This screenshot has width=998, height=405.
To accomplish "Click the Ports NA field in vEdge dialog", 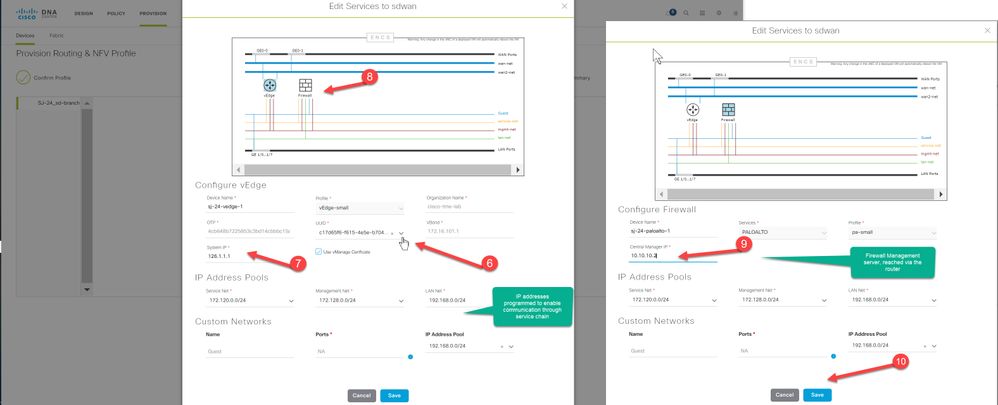I will [360, 352].
